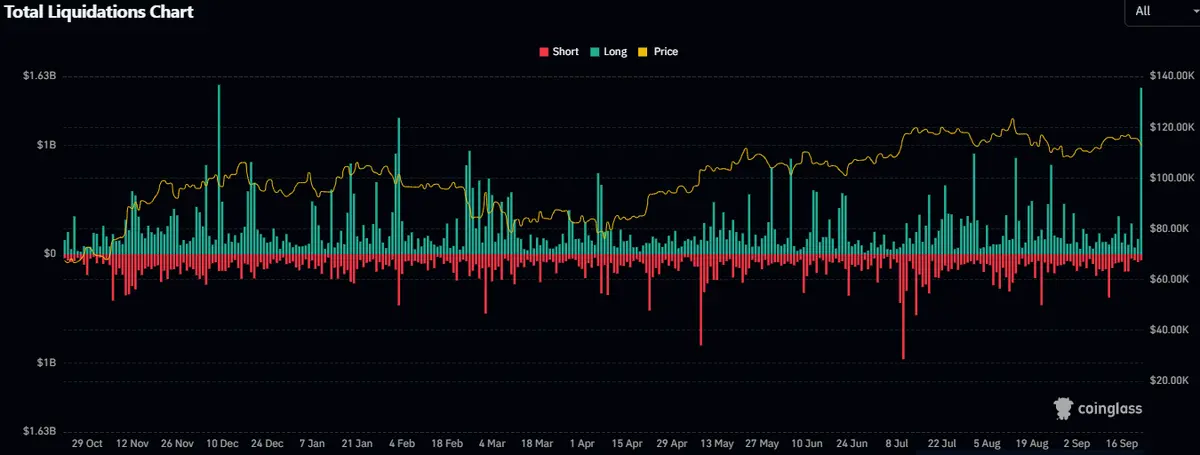Click the 19 Aug date label
Screen dimensions: 1200x455
(x=1032, y=442)
